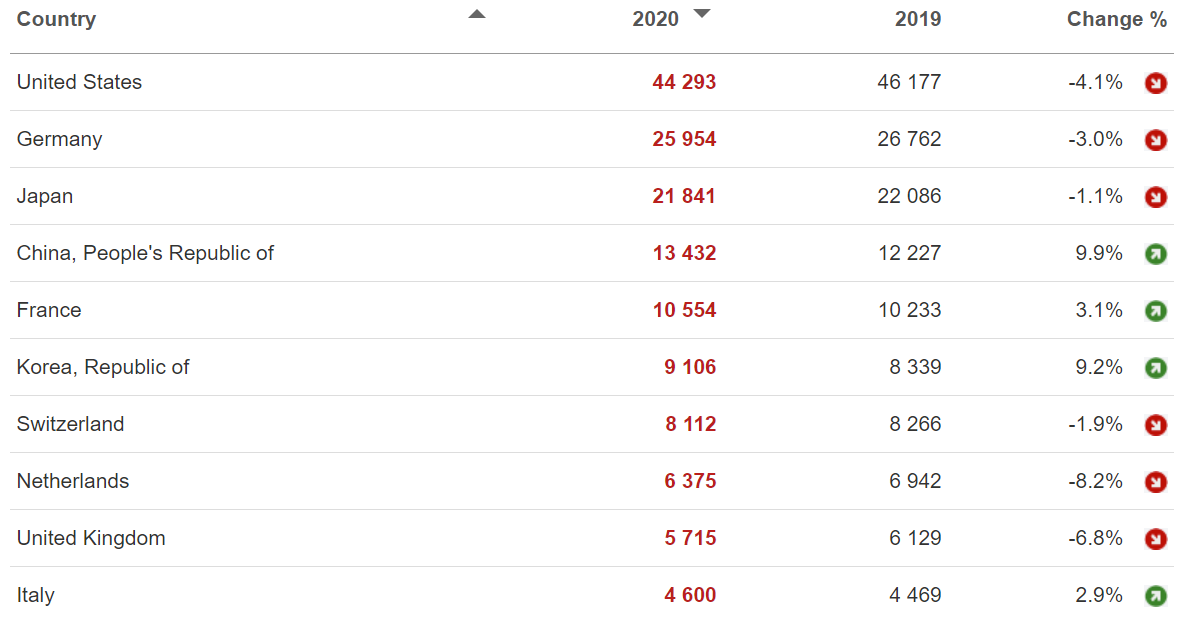Click the 2020 value 44 293
The image size is (1184, 623).
tap(684, 82)
